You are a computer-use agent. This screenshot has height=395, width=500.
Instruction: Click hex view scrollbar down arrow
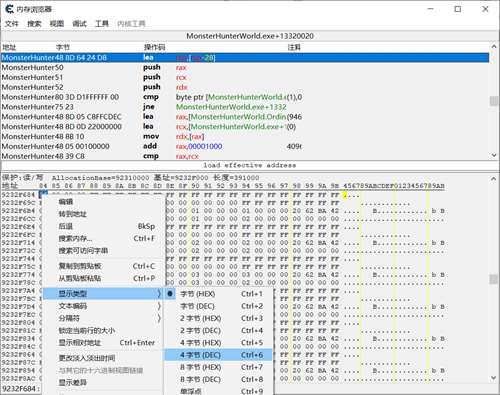coord(494,378)
